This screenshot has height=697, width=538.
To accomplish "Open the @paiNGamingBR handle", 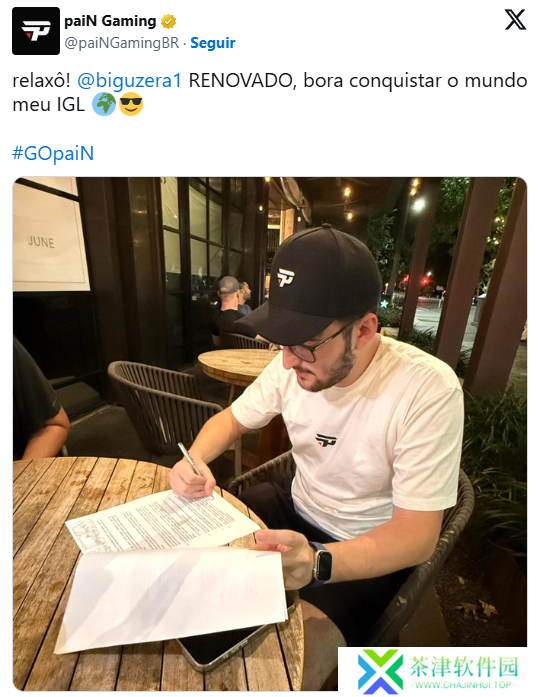I will [121, 43].
